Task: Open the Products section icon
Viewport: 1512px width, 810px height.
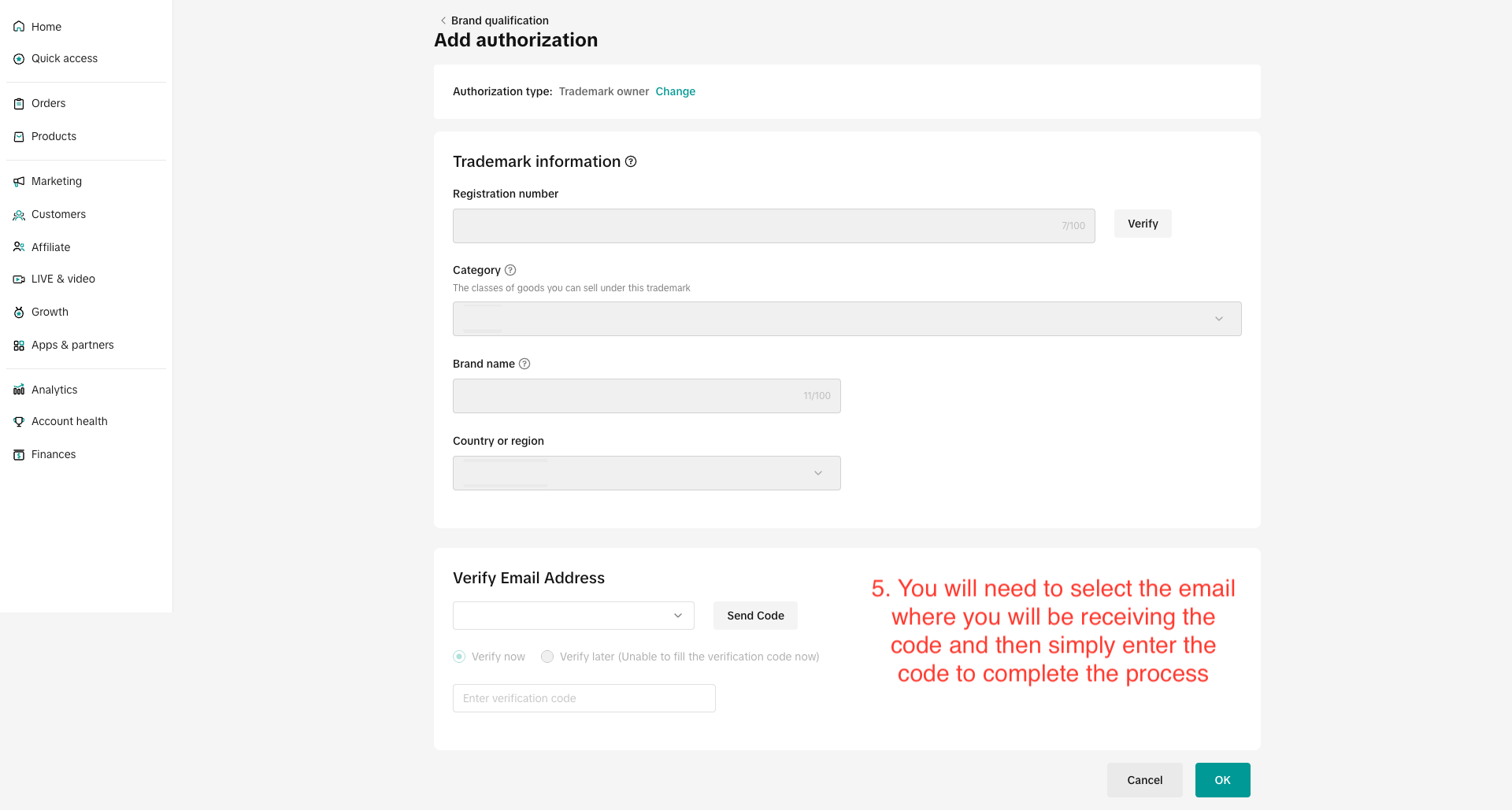Action: point(19,136)
